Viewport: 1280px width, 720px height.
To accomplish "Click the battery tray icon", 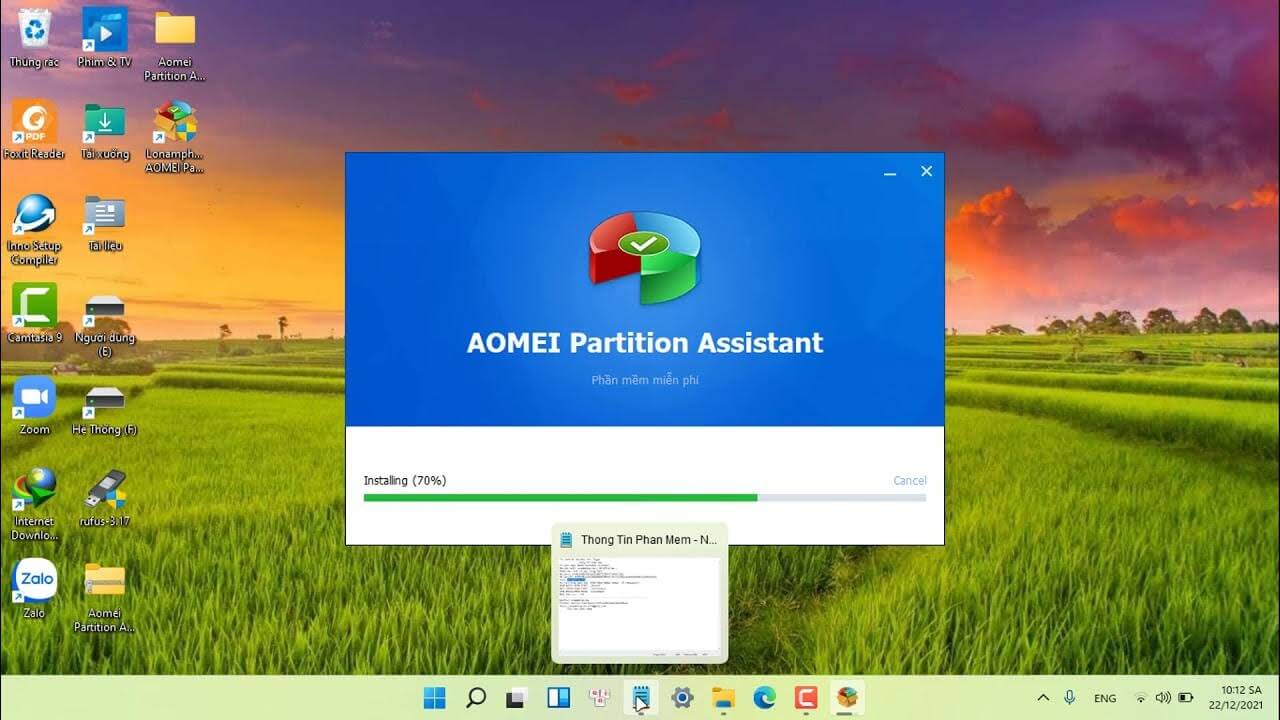I will coord(1186,698).
